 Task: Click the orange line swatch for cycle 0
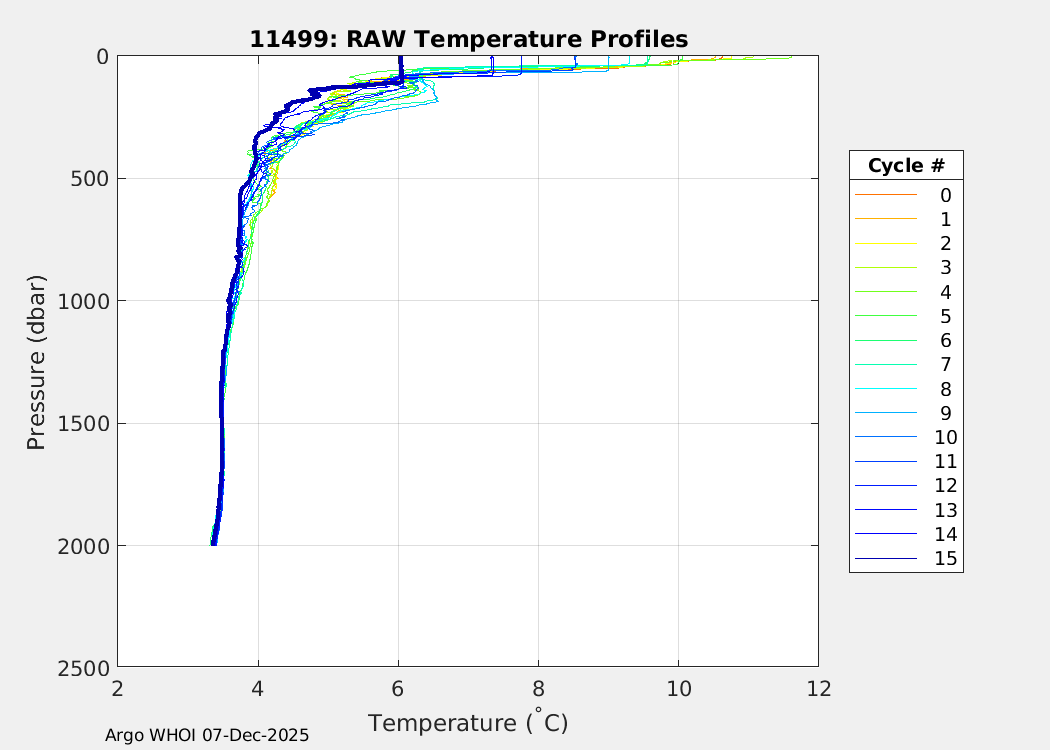tap(884, 195)
